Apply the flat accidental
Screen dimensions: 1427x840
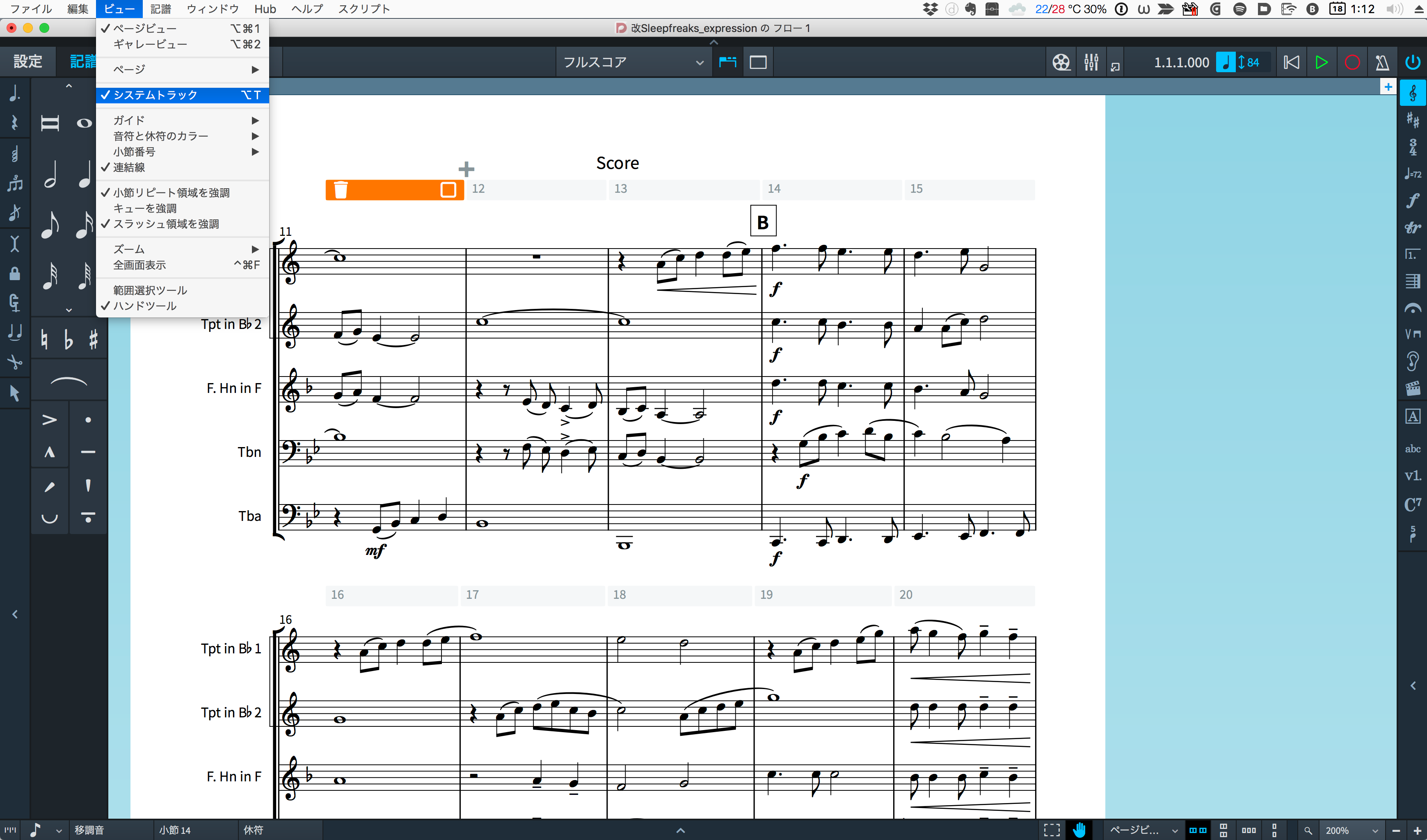(69, 339)
